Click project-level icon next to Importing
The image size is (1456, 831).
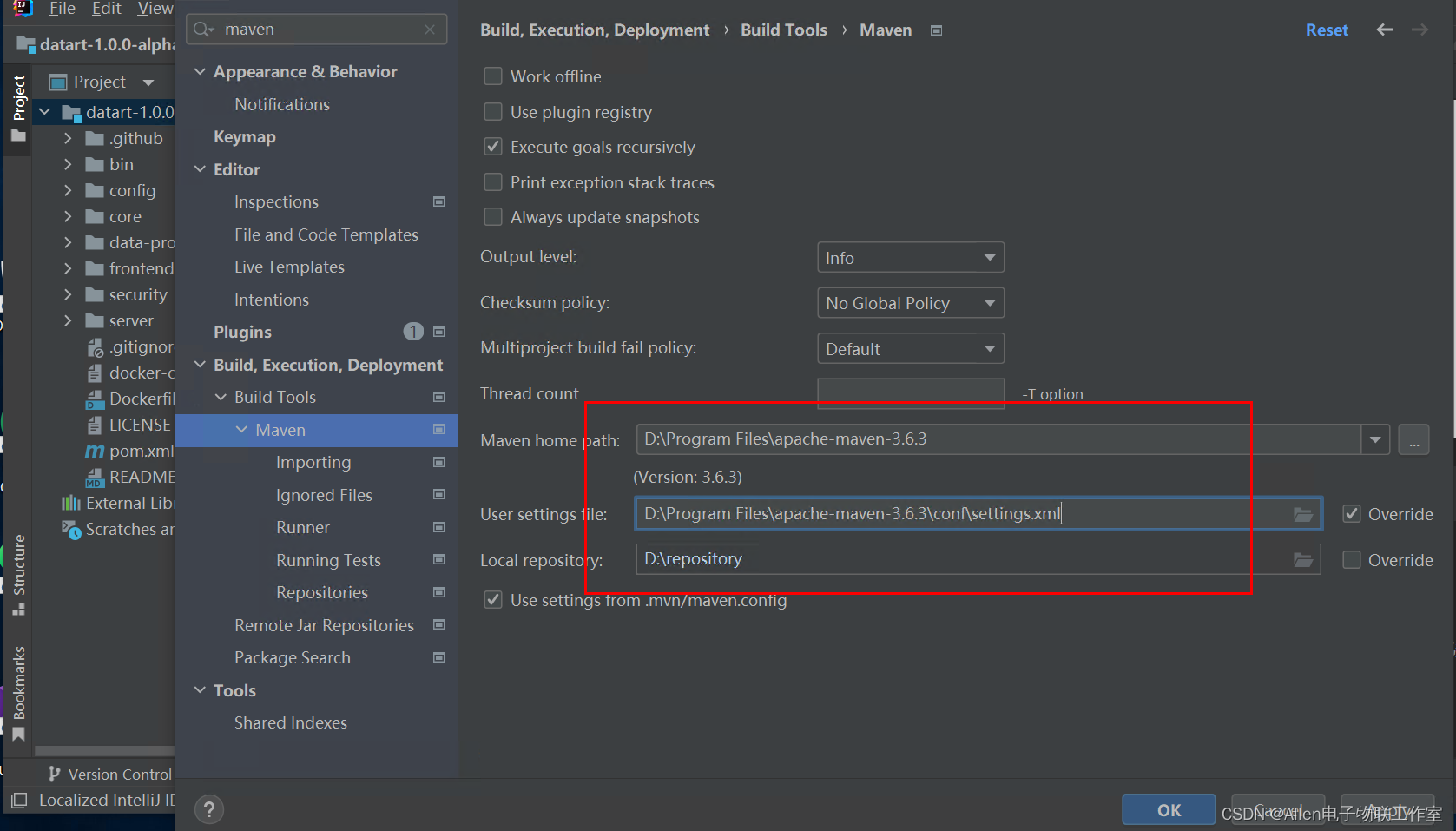pos(438,462)
